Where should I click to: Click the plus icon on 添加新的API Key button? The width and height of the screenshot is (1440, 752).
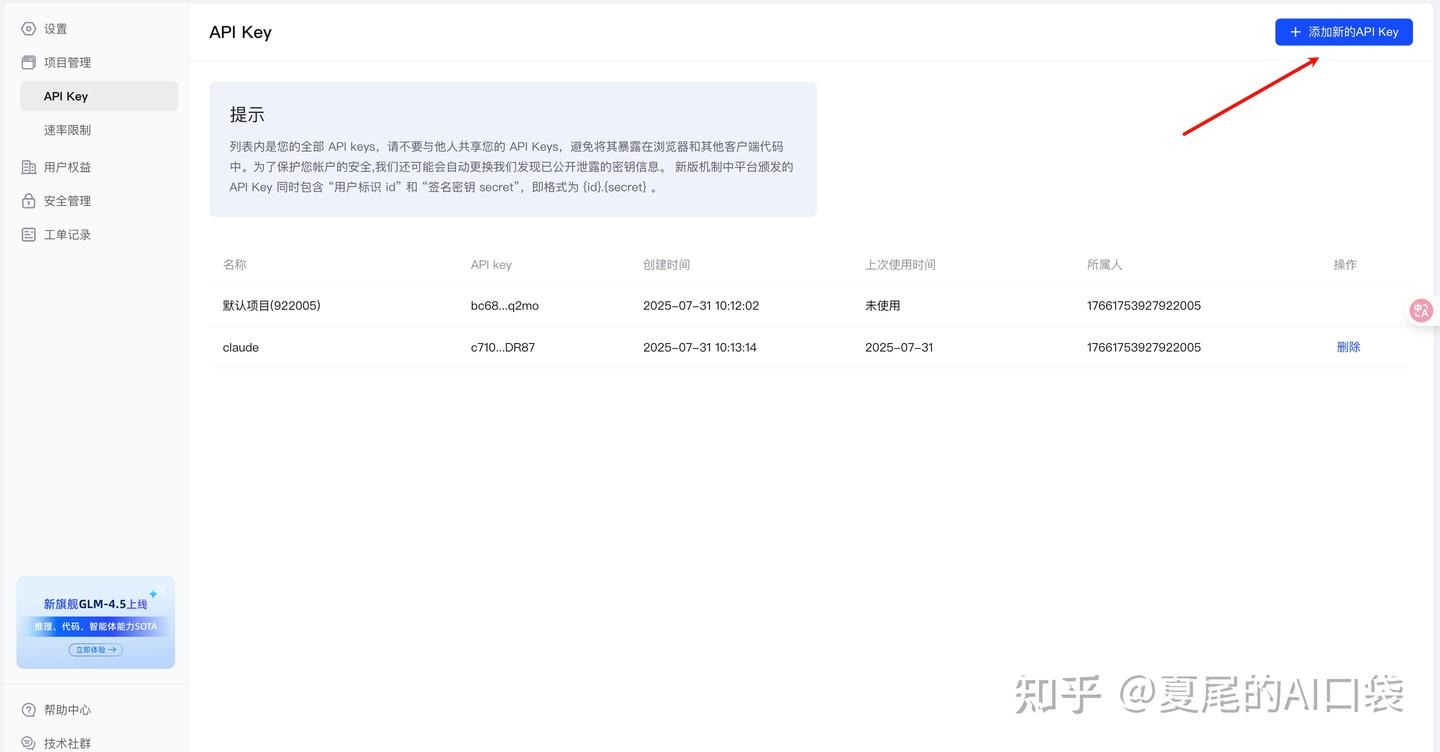point(1295,31)
